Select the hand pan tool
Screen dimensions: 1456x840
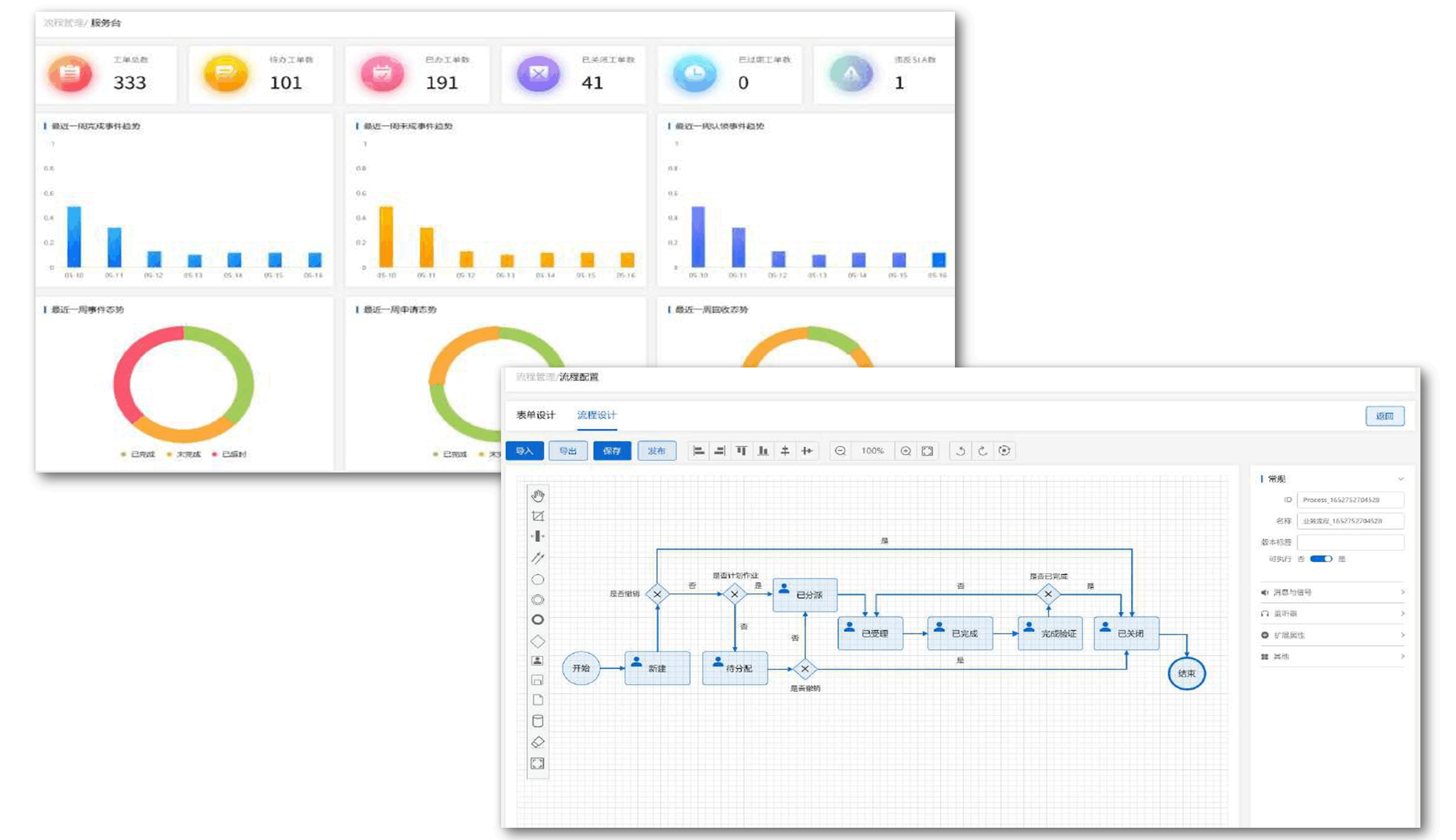[537, 496]
